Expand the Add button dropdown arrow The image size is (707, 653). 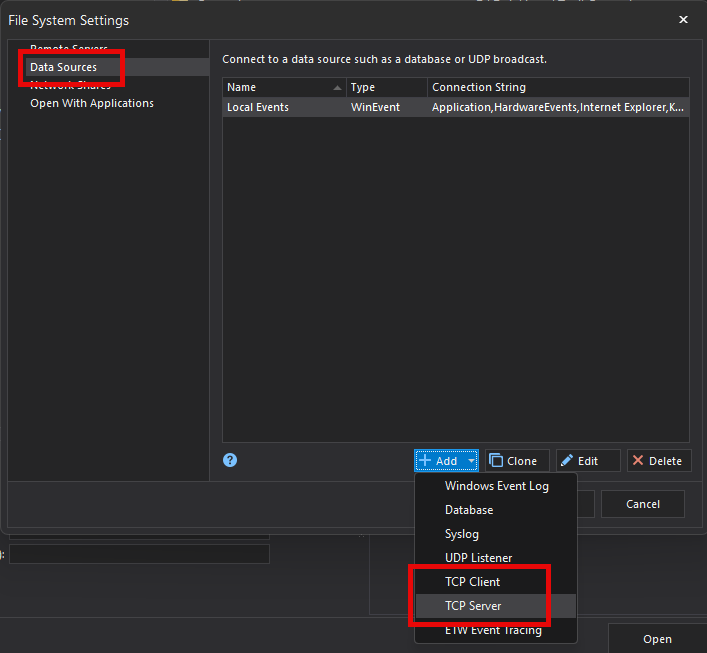[471, 460]
